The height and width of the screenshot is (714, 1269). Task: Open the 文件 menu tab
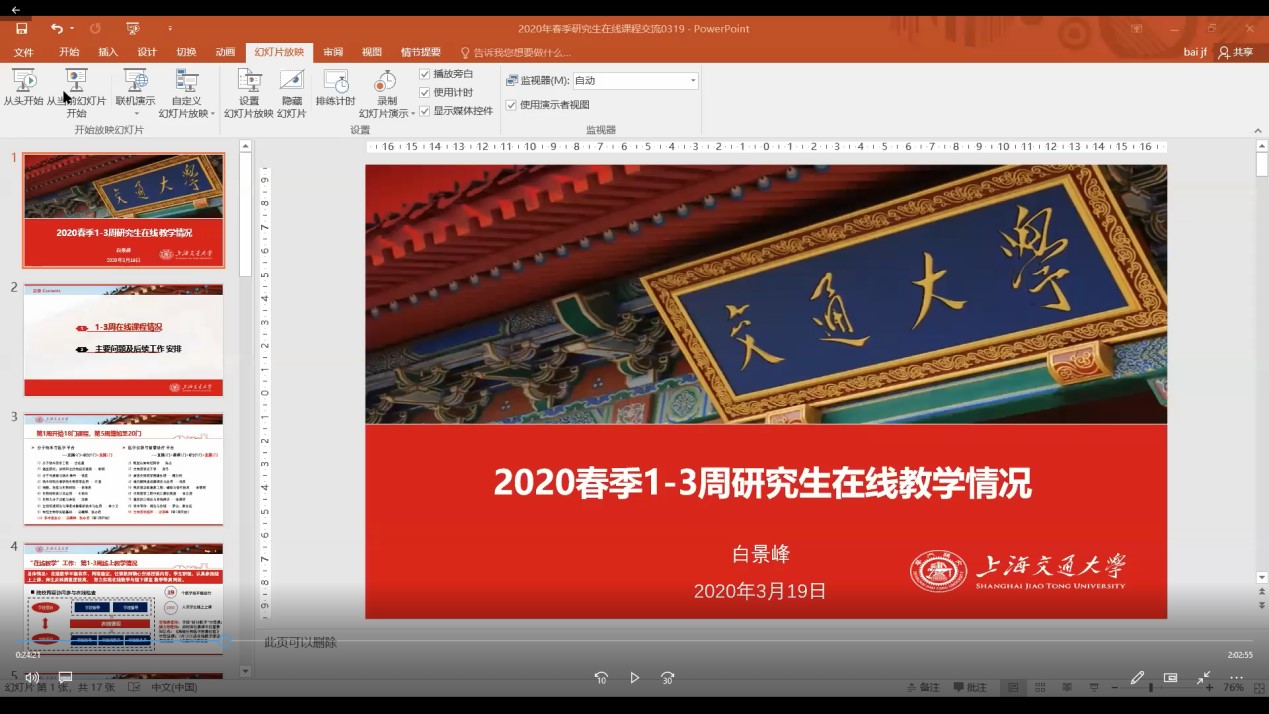tap(23, 52)
